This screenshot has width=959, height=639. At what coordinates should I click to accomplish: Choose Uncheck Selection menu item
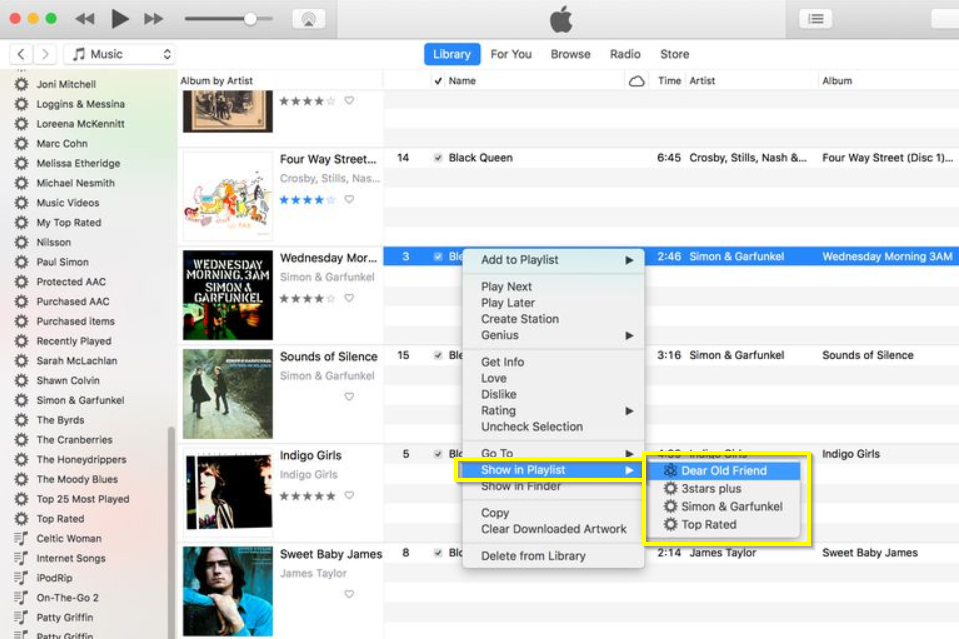[531, 427]
